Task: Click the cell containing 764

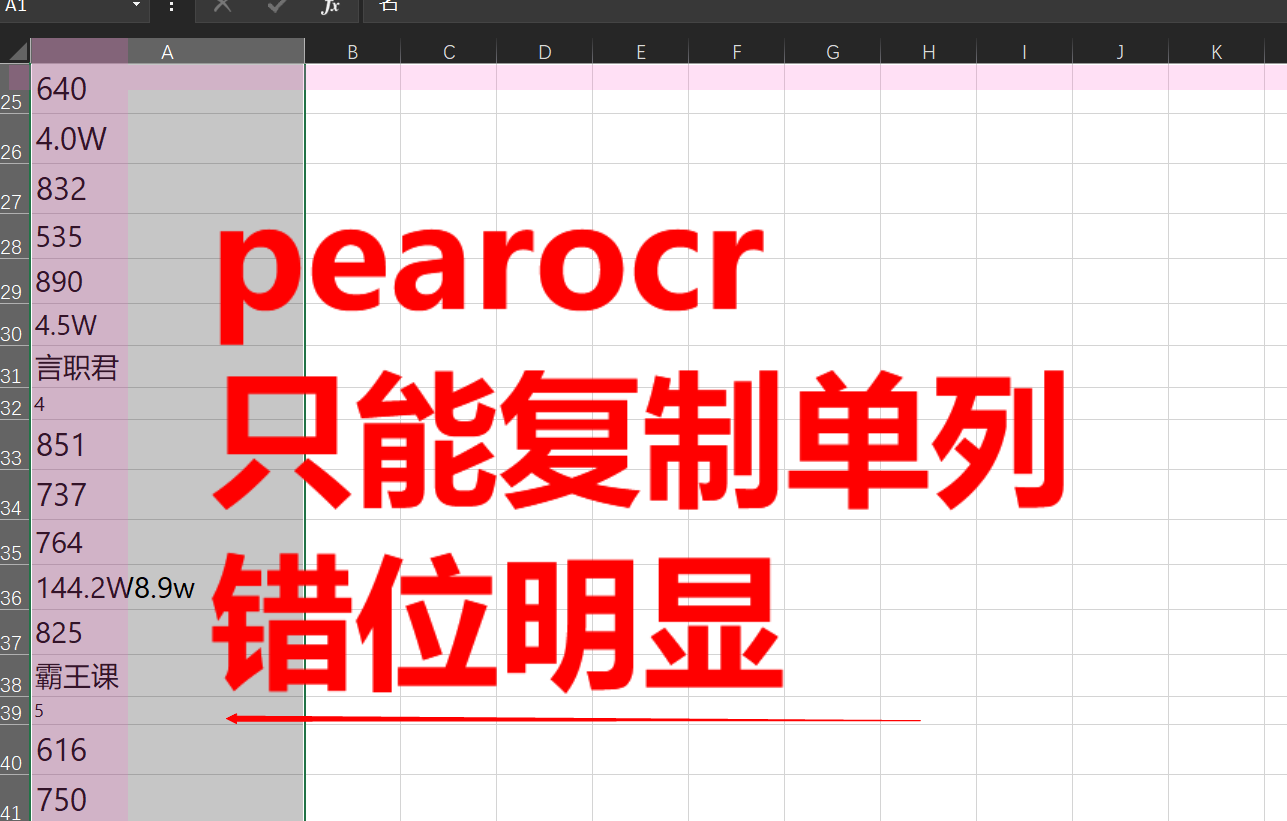Action: tap(168, 543)
